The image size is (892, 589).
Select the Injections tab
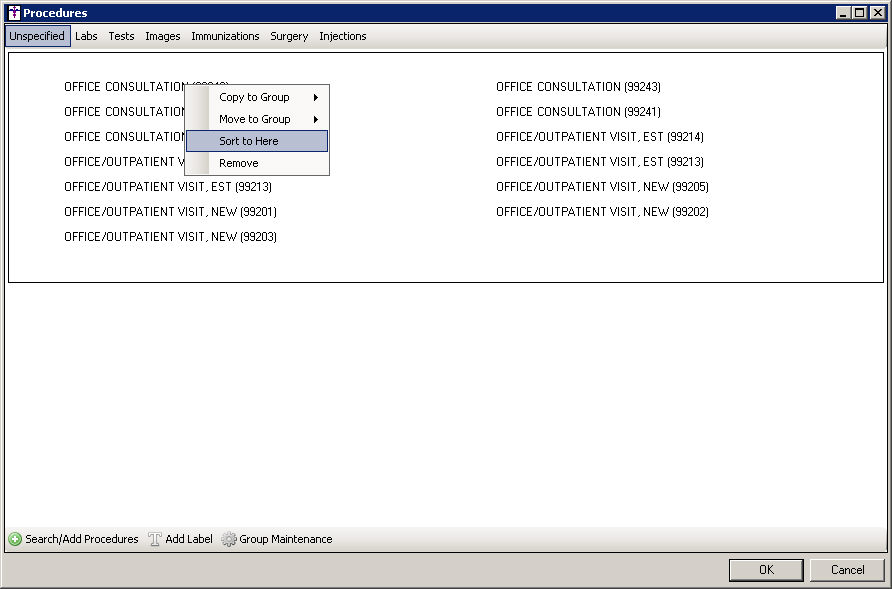[x=343, y=36]
